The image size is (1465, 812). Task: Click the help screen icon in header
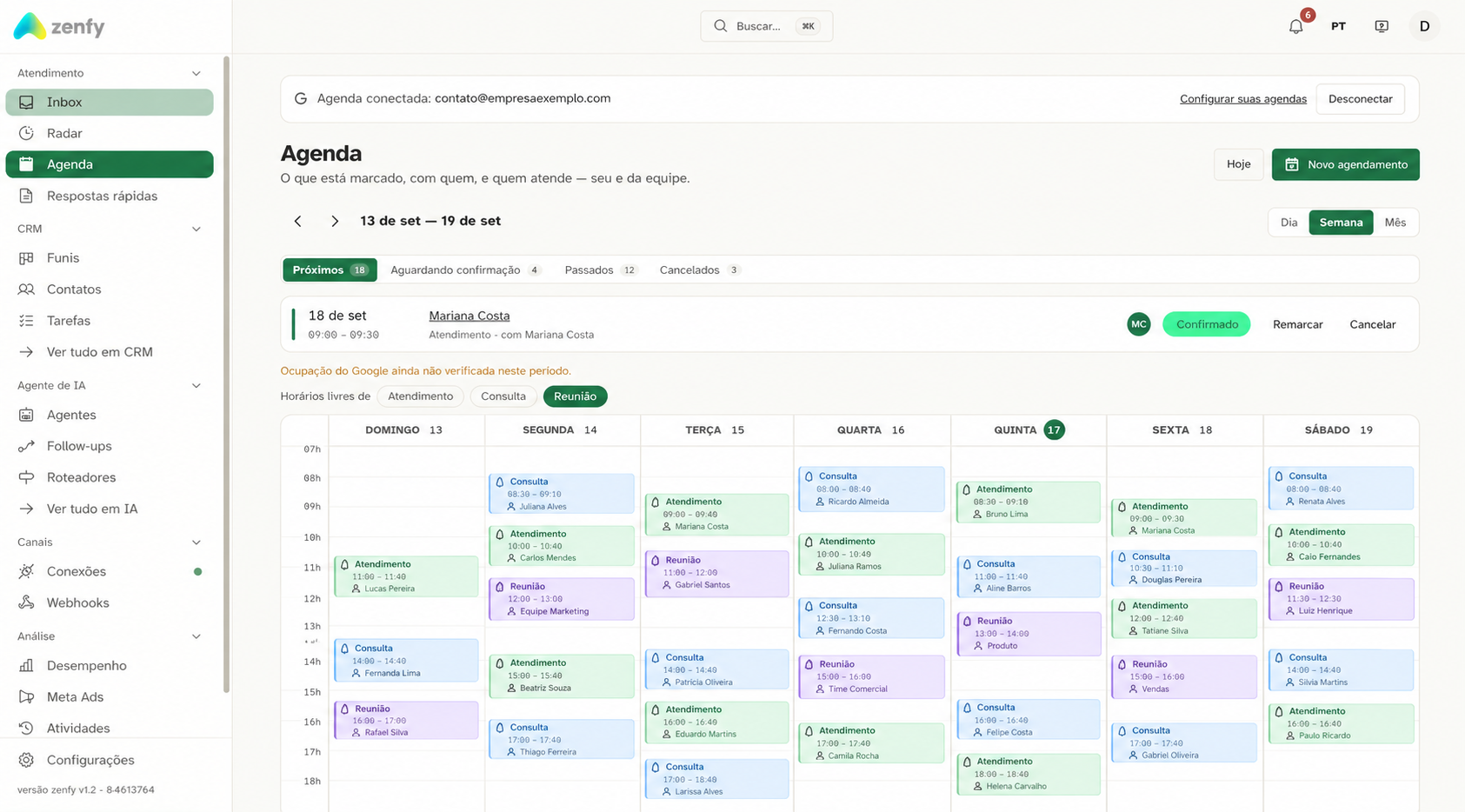1382,26
